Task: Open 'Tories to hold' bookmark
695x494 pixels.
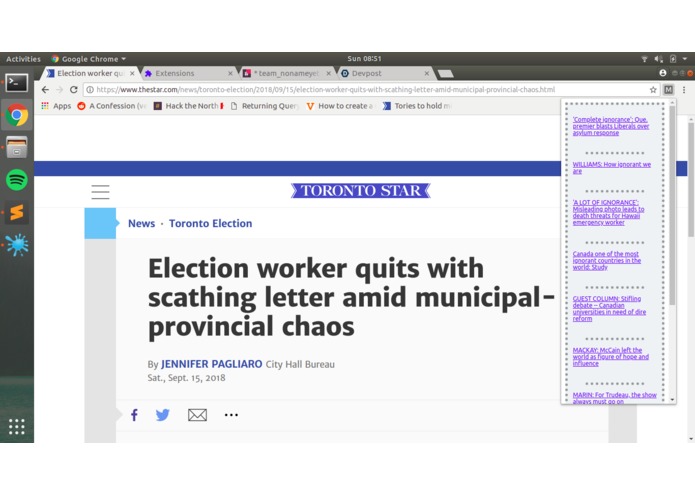Action: click(418, 106)
